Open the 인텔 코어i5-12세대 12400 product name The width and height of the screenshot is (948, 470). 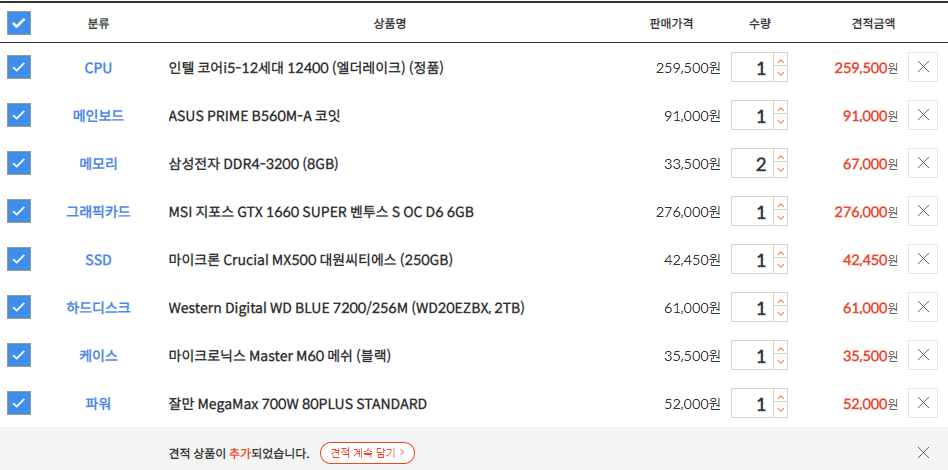tap(306, 68)
